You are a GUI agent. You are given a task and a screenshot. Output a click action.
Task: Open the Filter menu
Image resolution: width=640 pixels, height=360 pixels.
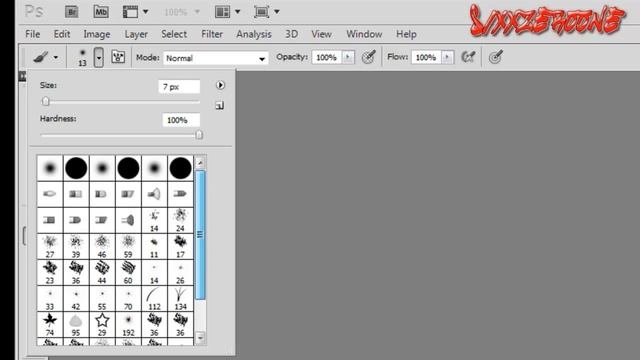[x=212, y=34]
